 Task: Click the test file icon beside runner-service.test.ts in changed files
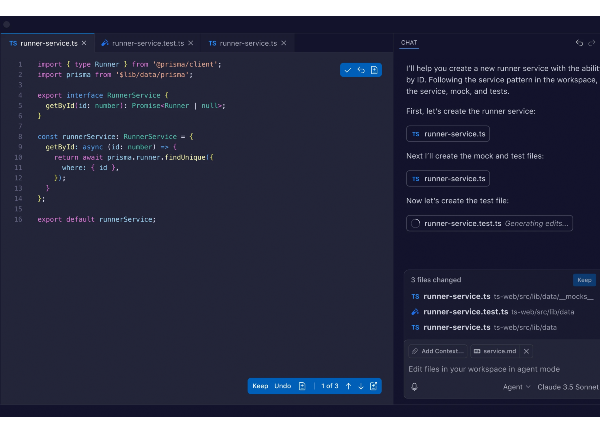click(x=415, y=312)
